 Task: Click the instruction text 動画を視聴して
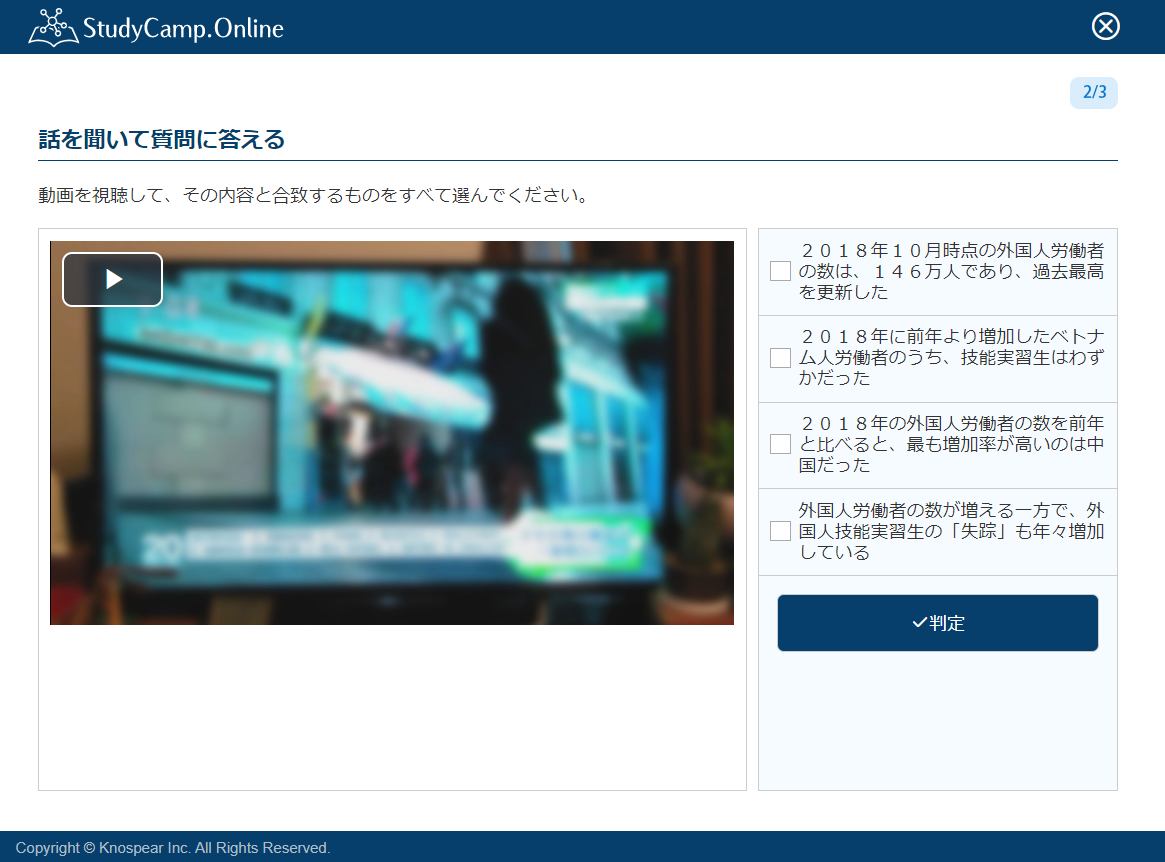click(x=312, y=195)
